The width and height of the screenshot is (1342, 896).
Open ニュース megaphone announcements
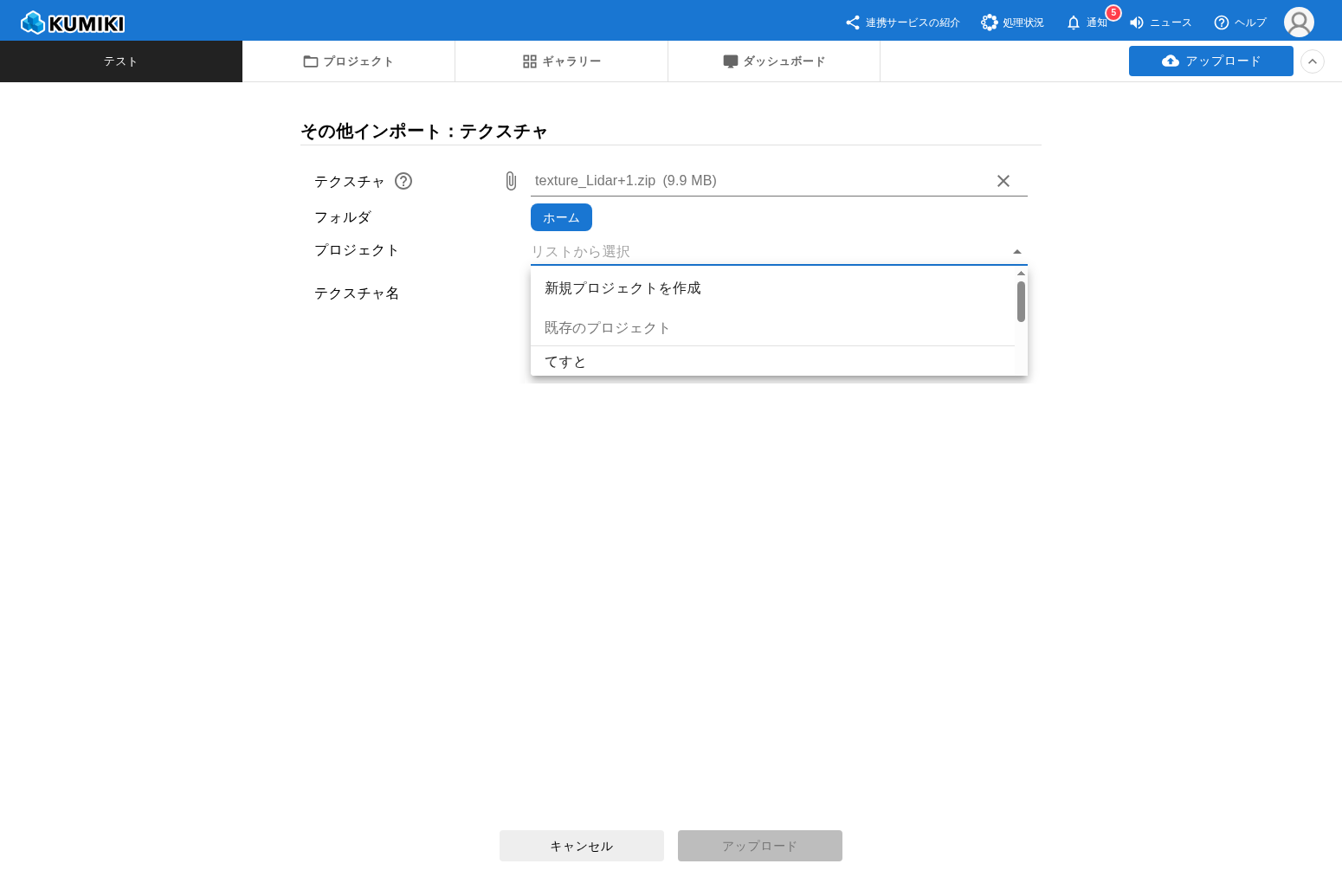[1160, 23]
